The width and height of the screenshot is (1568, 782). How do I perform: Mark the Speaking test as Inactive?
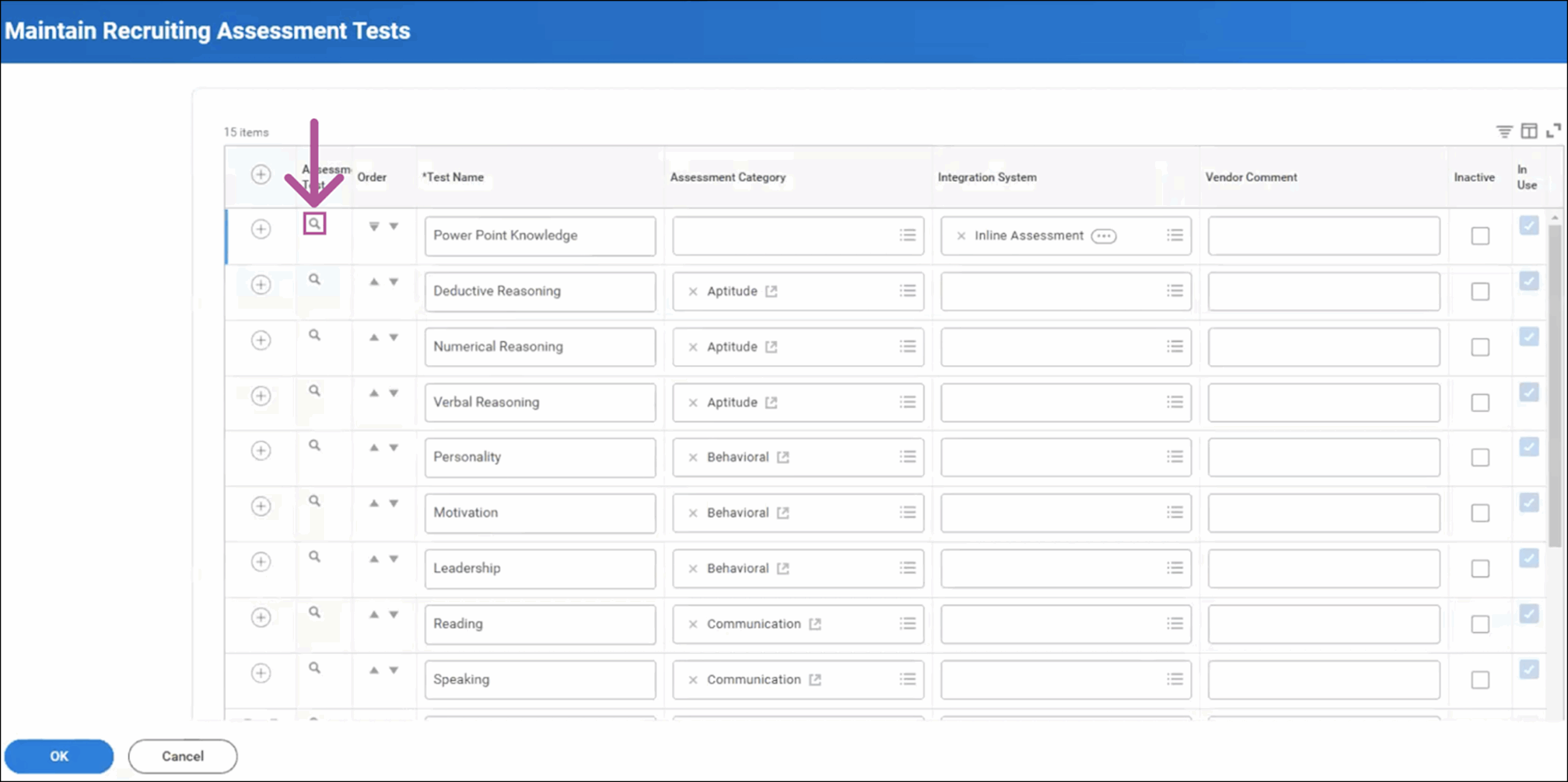(1480, 680)
